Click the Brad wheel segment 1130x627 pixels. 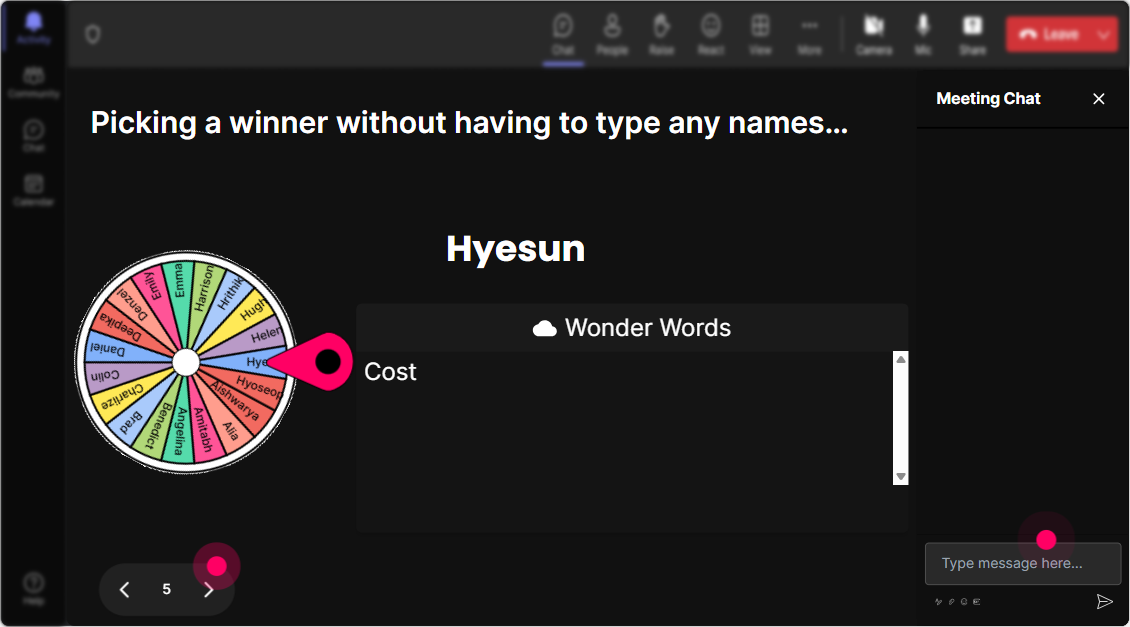click(x=133, y=421)
